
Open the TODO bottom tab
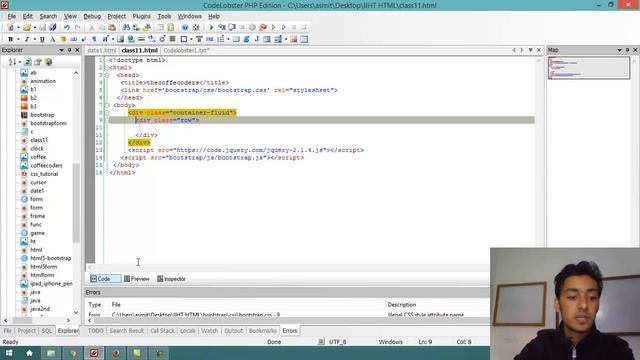coord(96,331)
